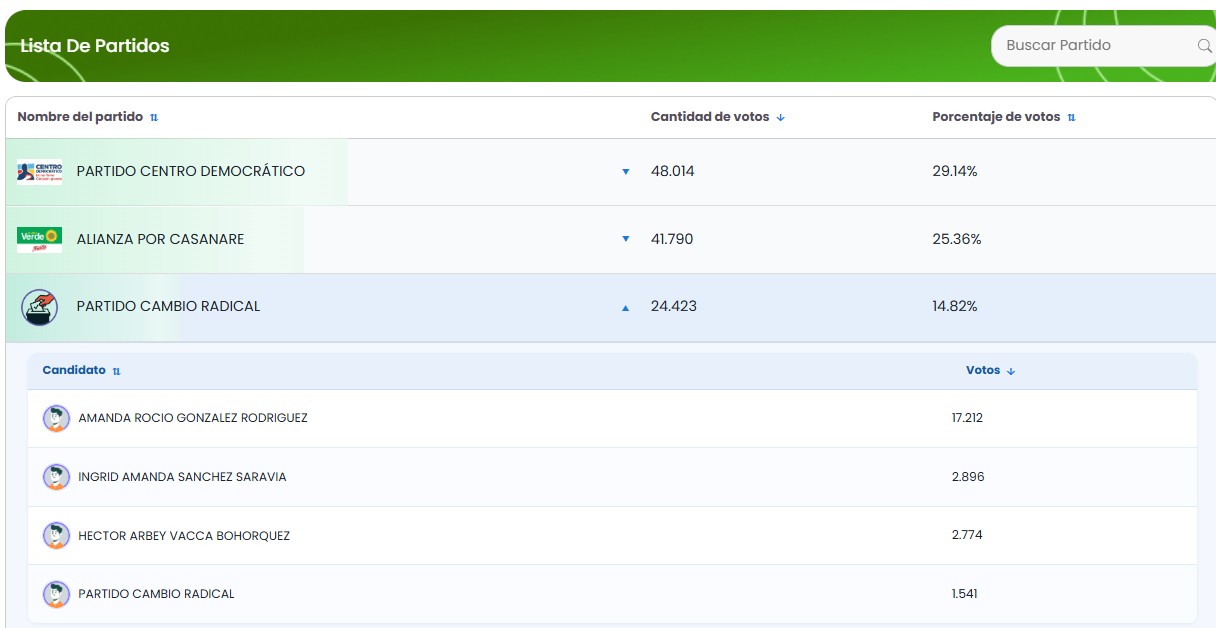Toggle sorting on the Candidato column

(x=116, y=370)
